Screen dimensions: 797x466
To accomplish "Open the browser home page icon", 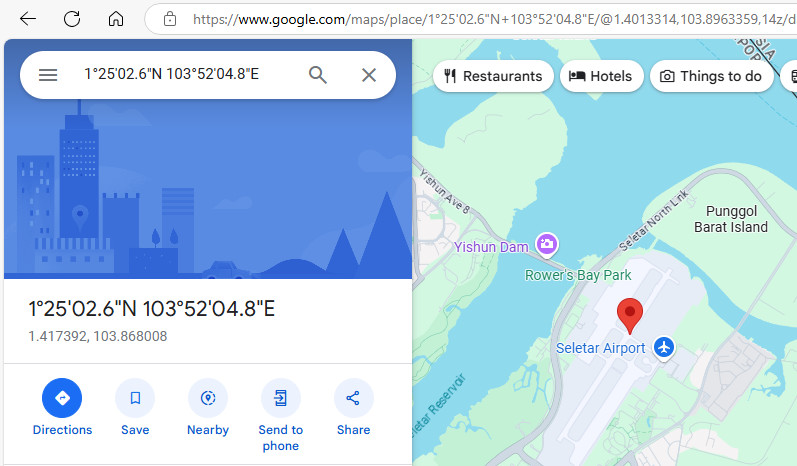I will point(116,19).
